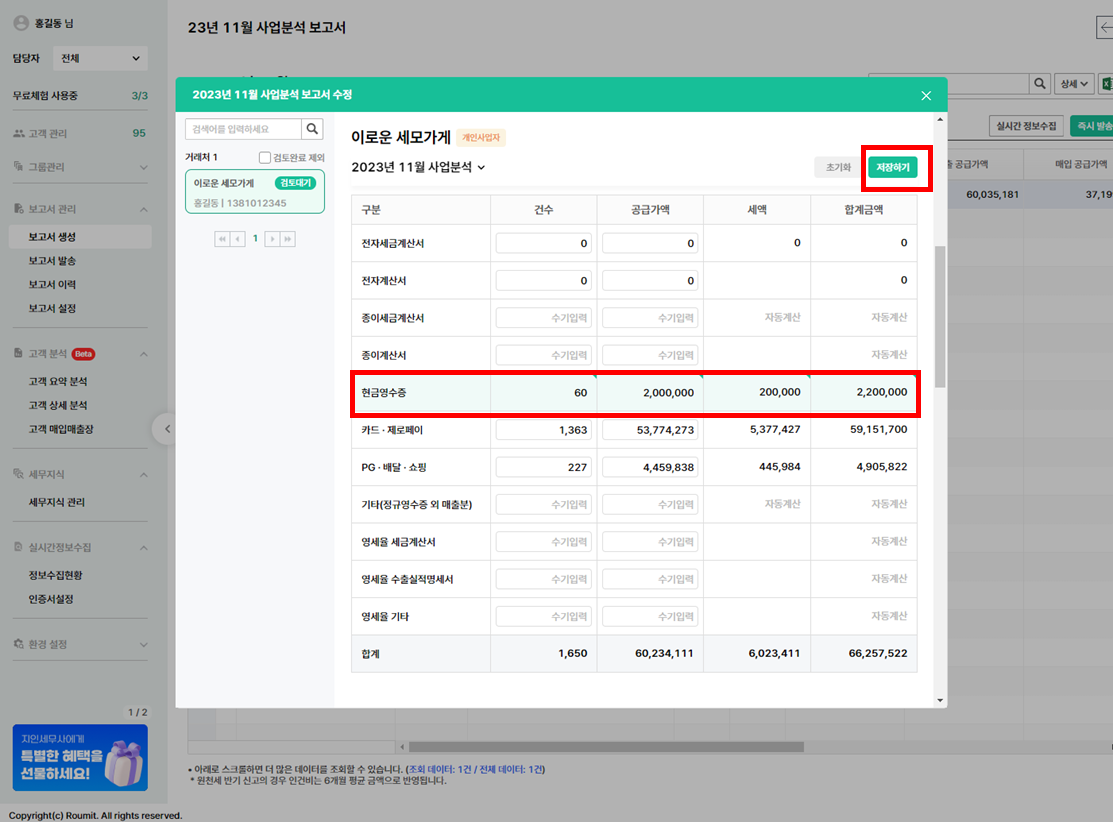Open 보고서 발송 in the sidebar
The width and height of the screenshot is (1113, 822).
pos(52,261)
